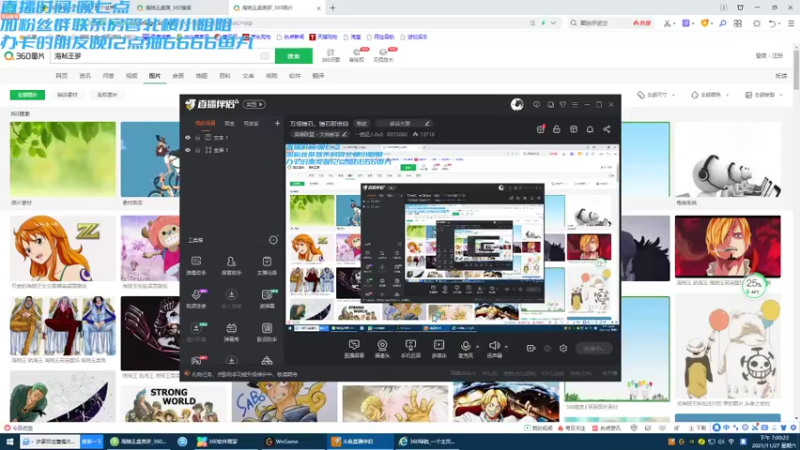The height and width of the screenshot is (450, 800).
Task: Open notifications bell in stream companion
Action: click(x=590, y=129)
